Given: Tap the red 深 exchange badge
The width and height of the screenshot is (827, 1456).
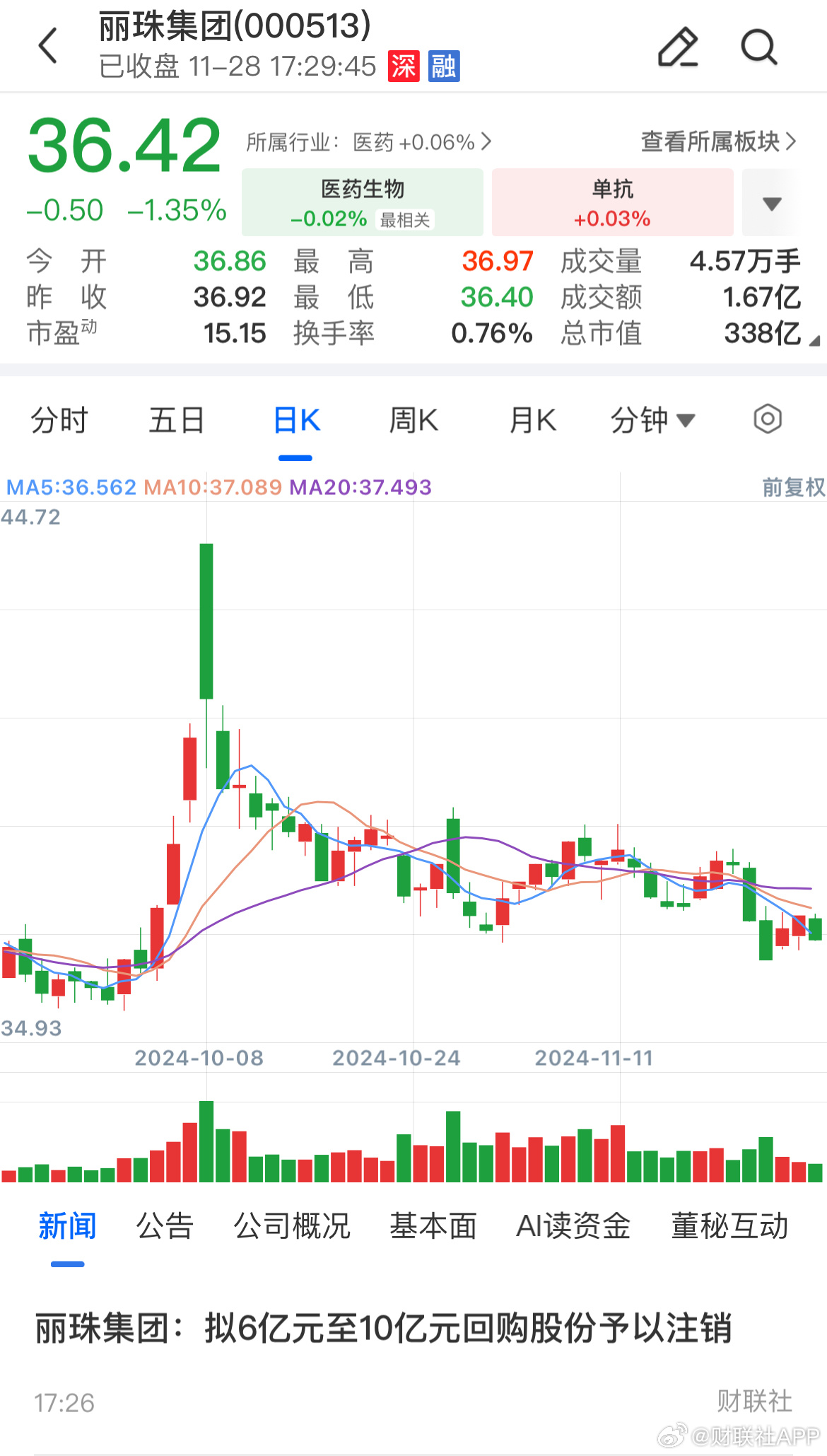Looking at the screenshot, I should tap(404, 66).
